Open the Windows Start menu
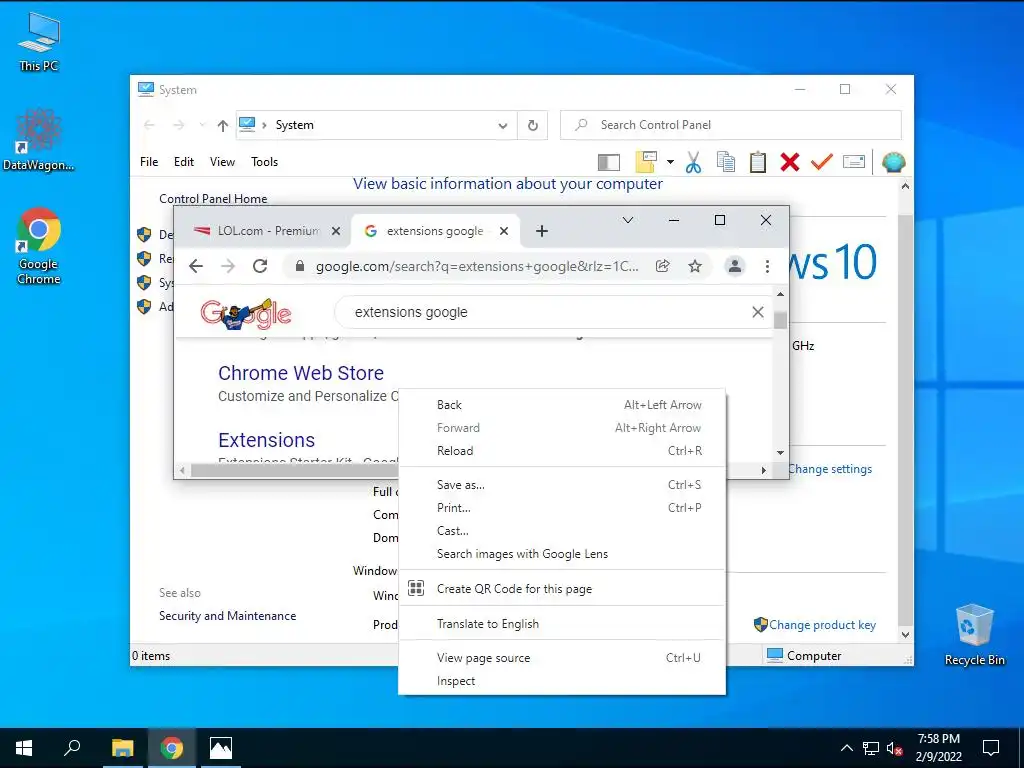Image resolution: width=1024 pixels, height=768 pixels. [24, 748]
